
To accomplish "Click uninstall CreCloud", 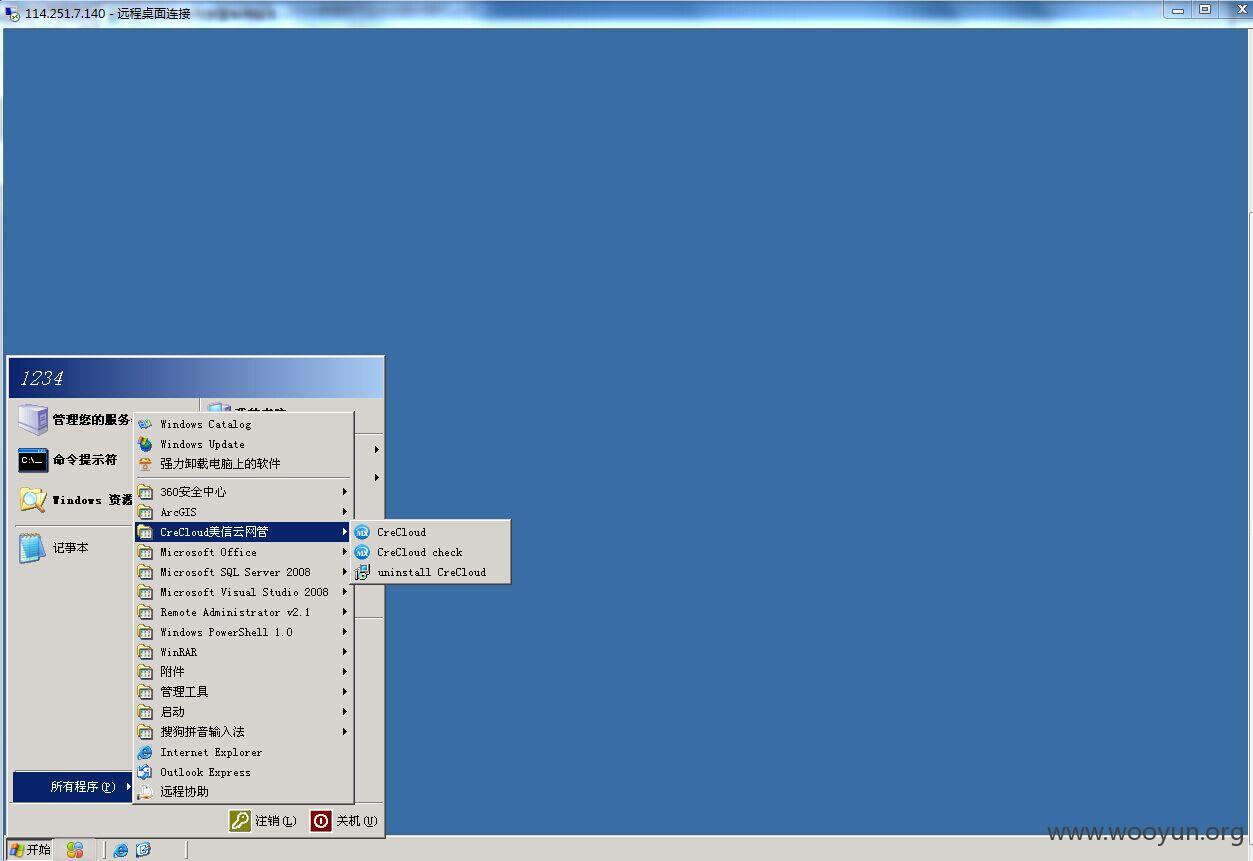I will tap(431, 572).
